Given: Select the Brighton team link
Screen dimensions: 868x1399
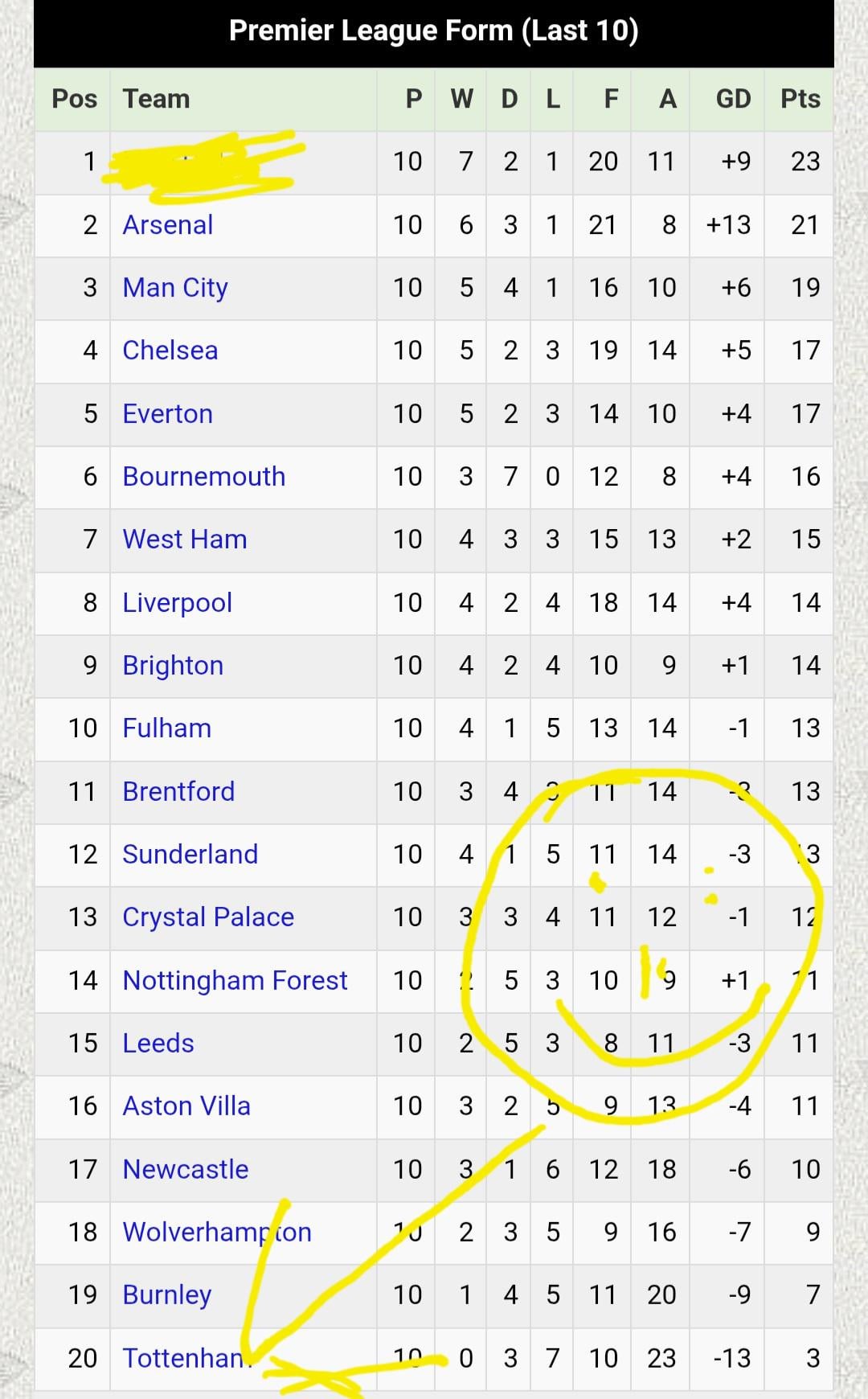Looking at the screenshot, I should (173, 666).
